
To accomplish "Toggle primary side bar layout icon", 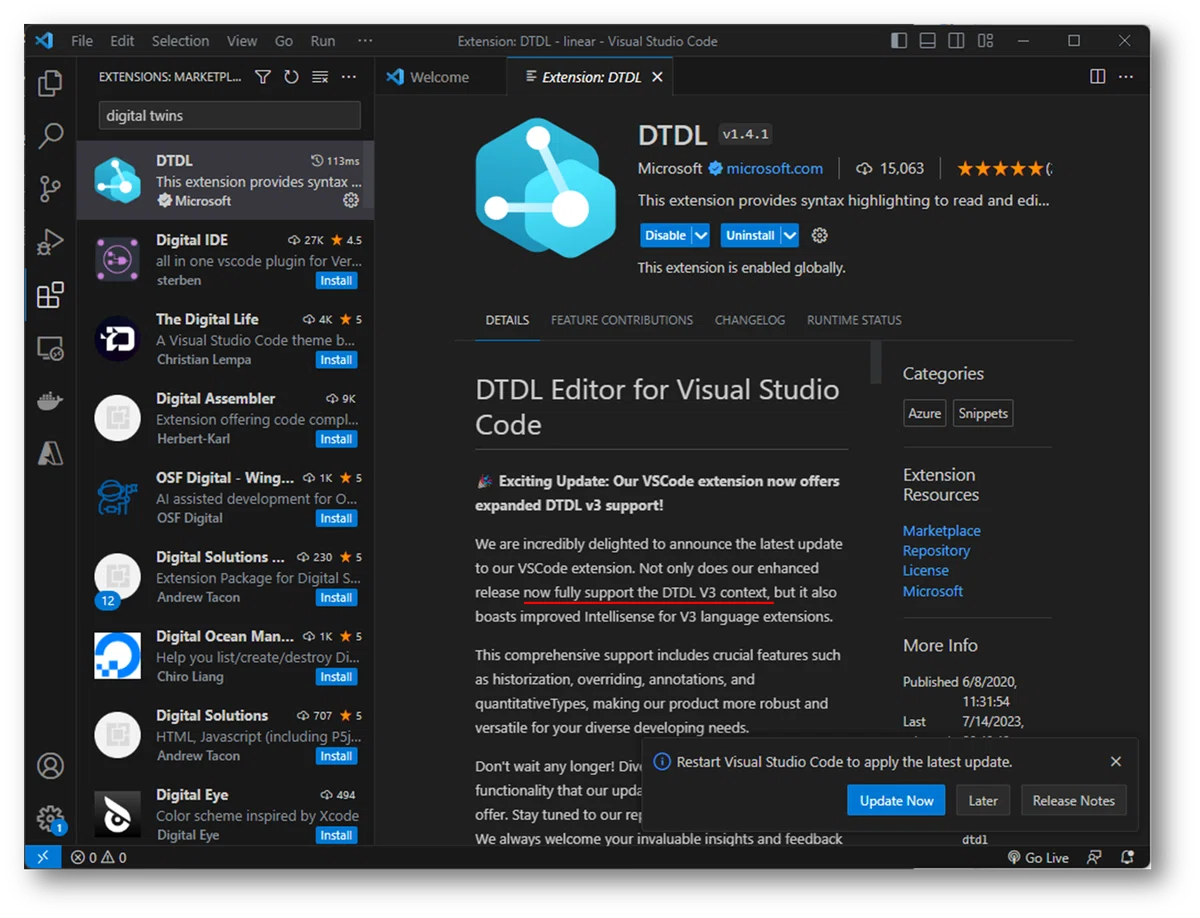I will (x=899, y=41).
